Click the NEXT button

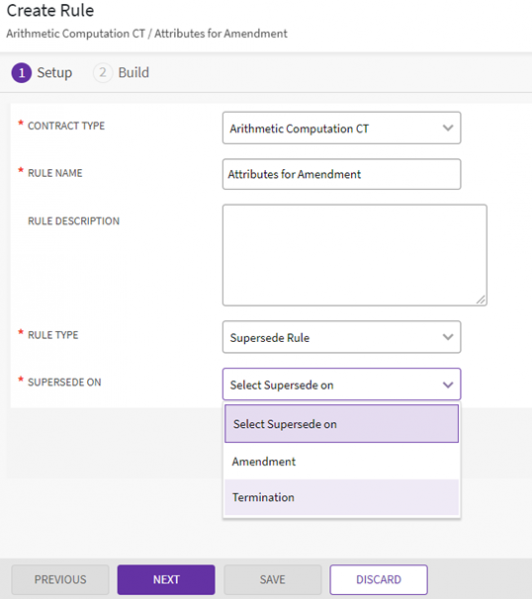[166, 580]
